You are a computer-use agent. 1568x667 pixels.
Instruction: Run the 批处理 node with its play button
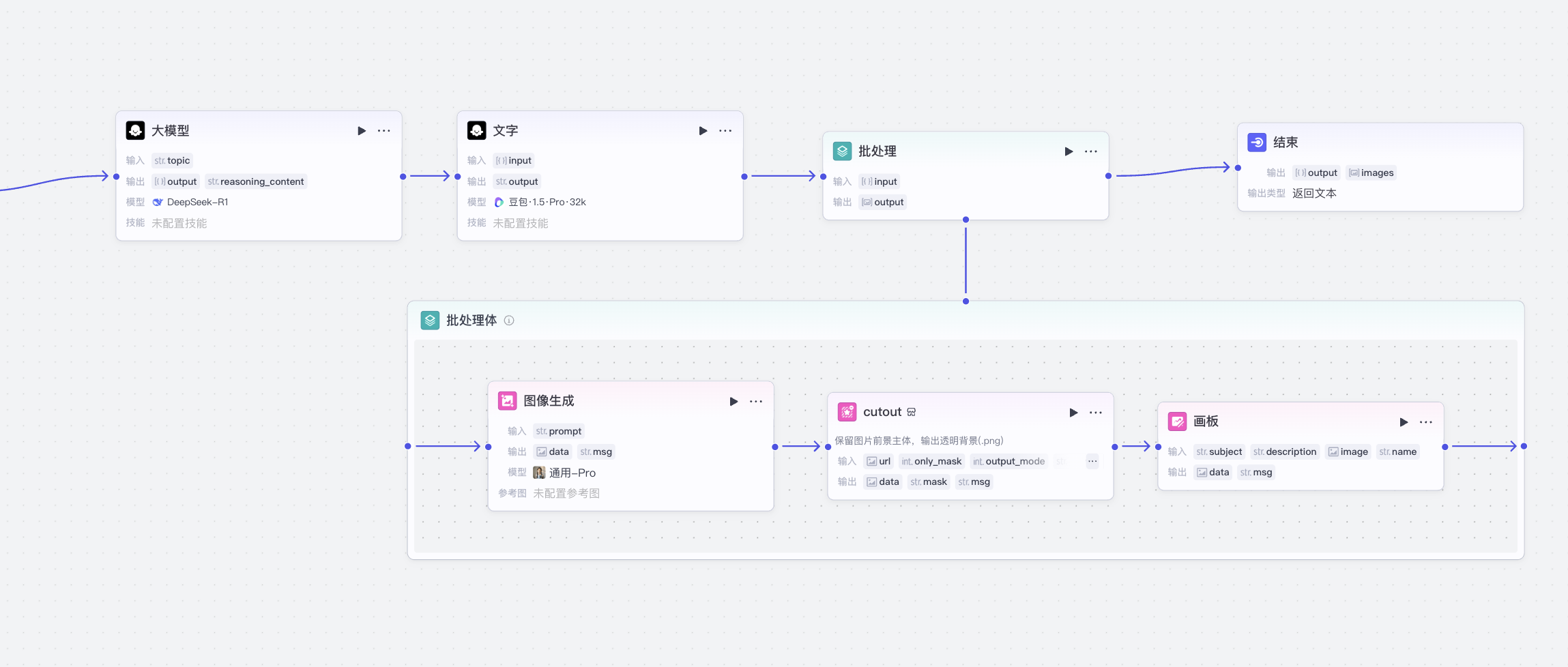1068,151
